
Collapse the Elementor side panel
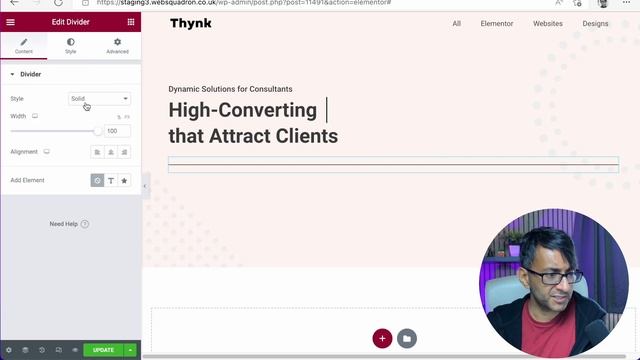pyautogui.click(x=145, y=186)
